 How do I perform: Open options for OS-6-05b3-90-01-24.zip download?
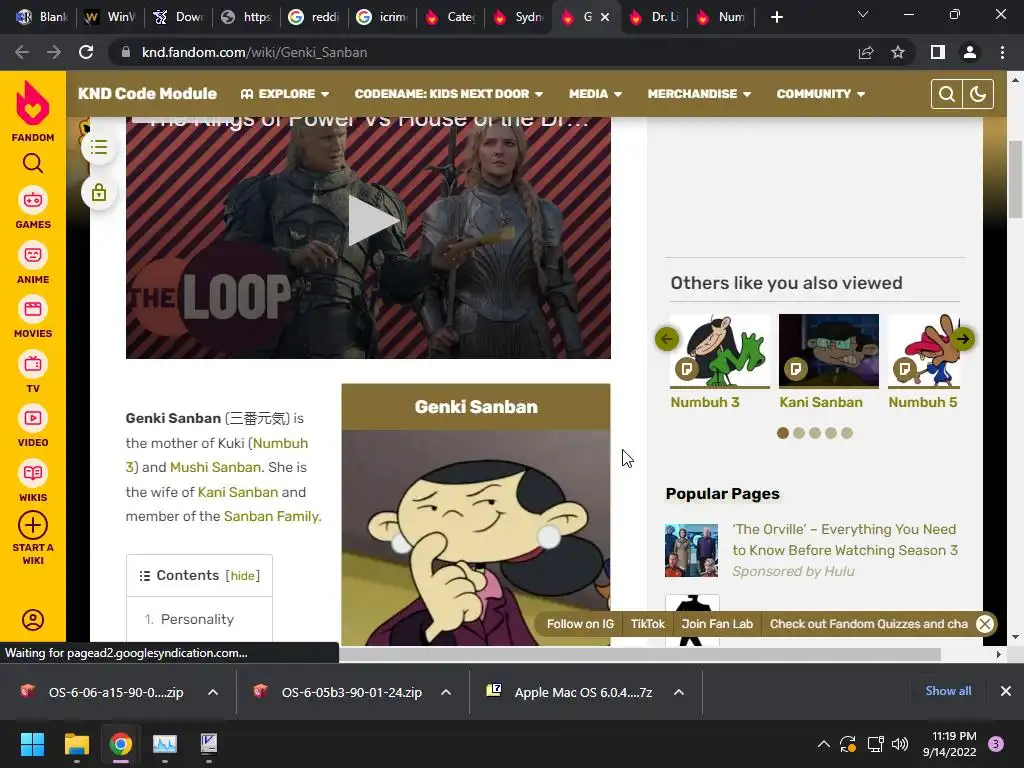(x=446, y=692)
